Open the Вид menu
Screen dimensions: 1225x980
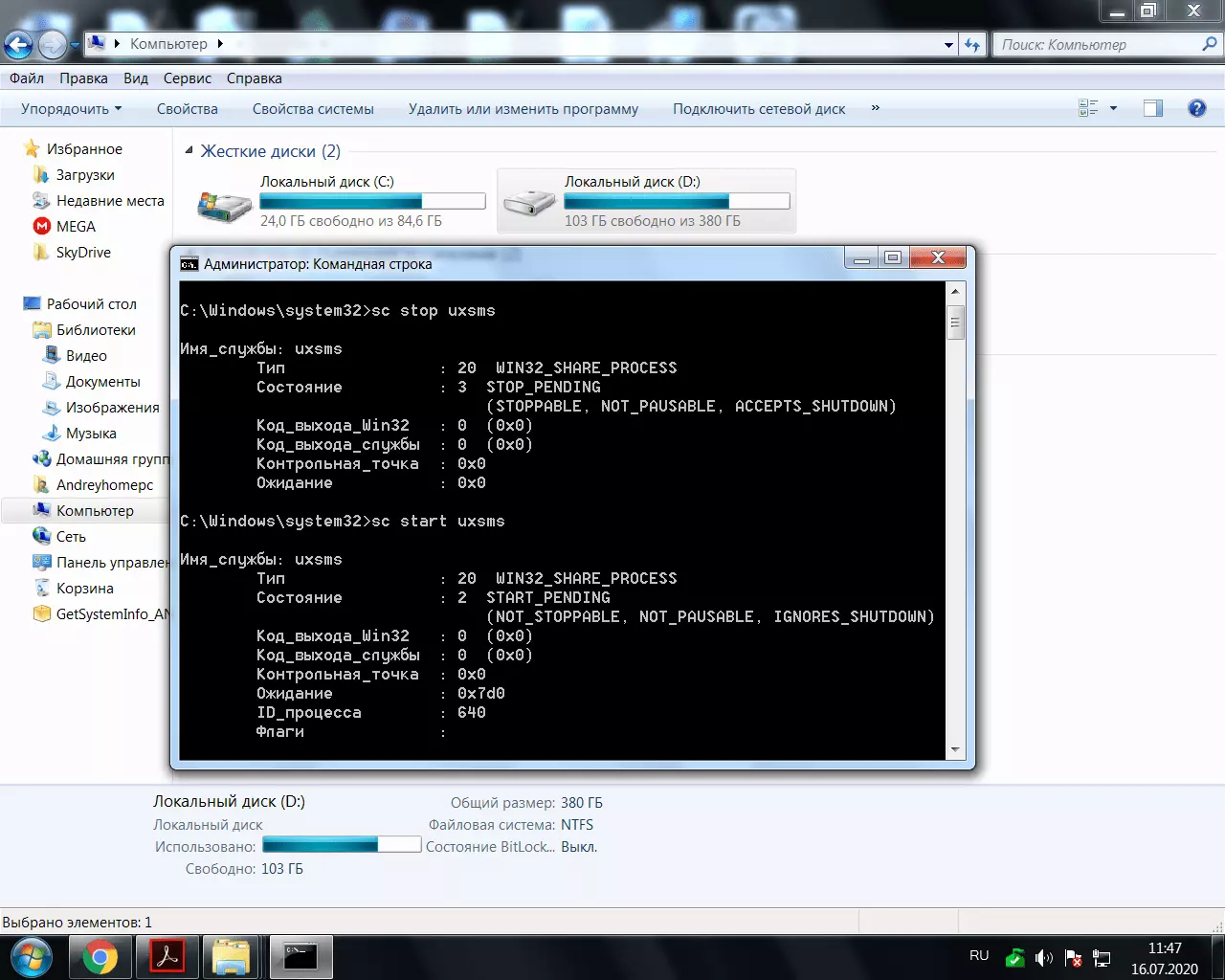pos(136,78)
